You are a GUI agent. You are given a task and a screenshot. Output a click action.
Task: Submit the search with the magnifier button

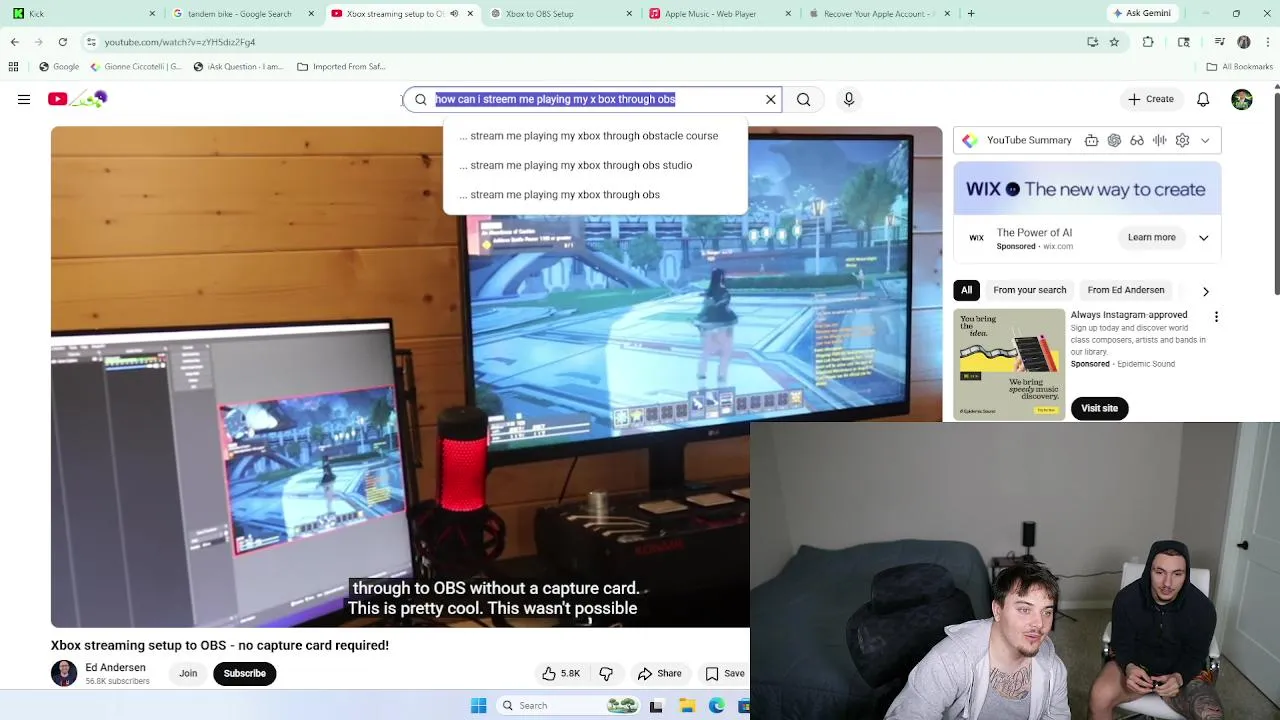(x=804, y=99)
